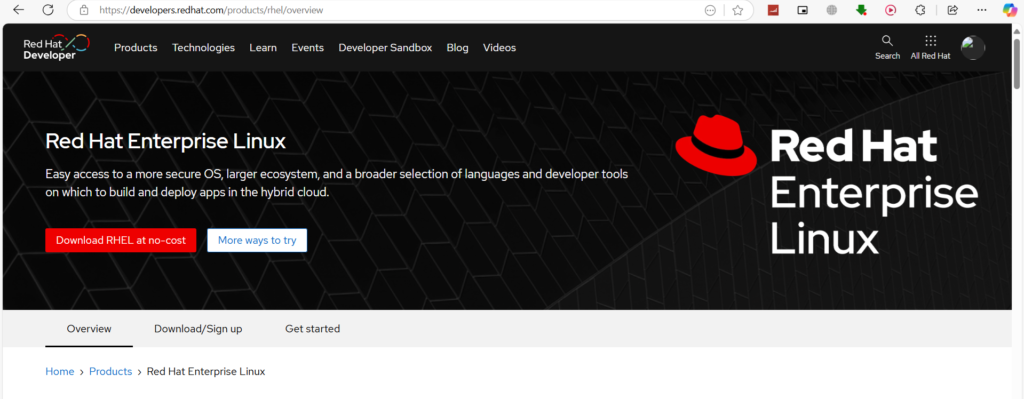Image resolution: width=1024 pixels, height=399 pixels.
Task: Open Videos in the top navigation
Action: coord(500,48)
